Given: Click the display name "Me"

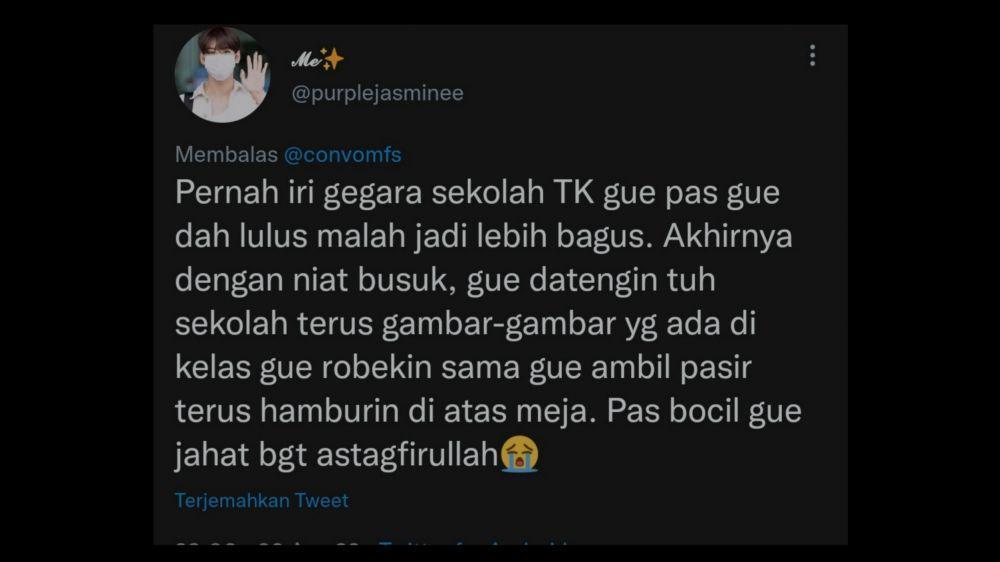Looking at the screenshot, I should (305, 59).
